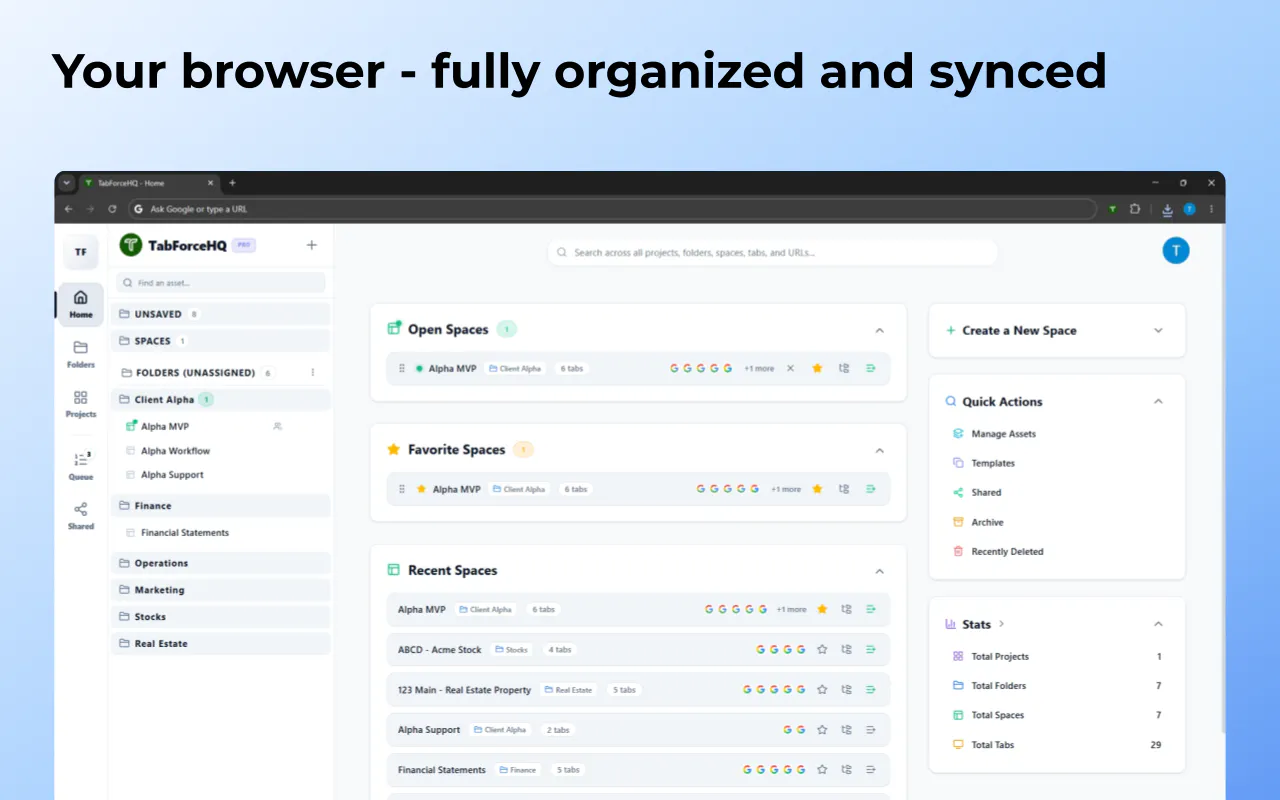Select the Real Estate folder in sidebar
This screenshot has width=1280, height=800.
[220, 644]
